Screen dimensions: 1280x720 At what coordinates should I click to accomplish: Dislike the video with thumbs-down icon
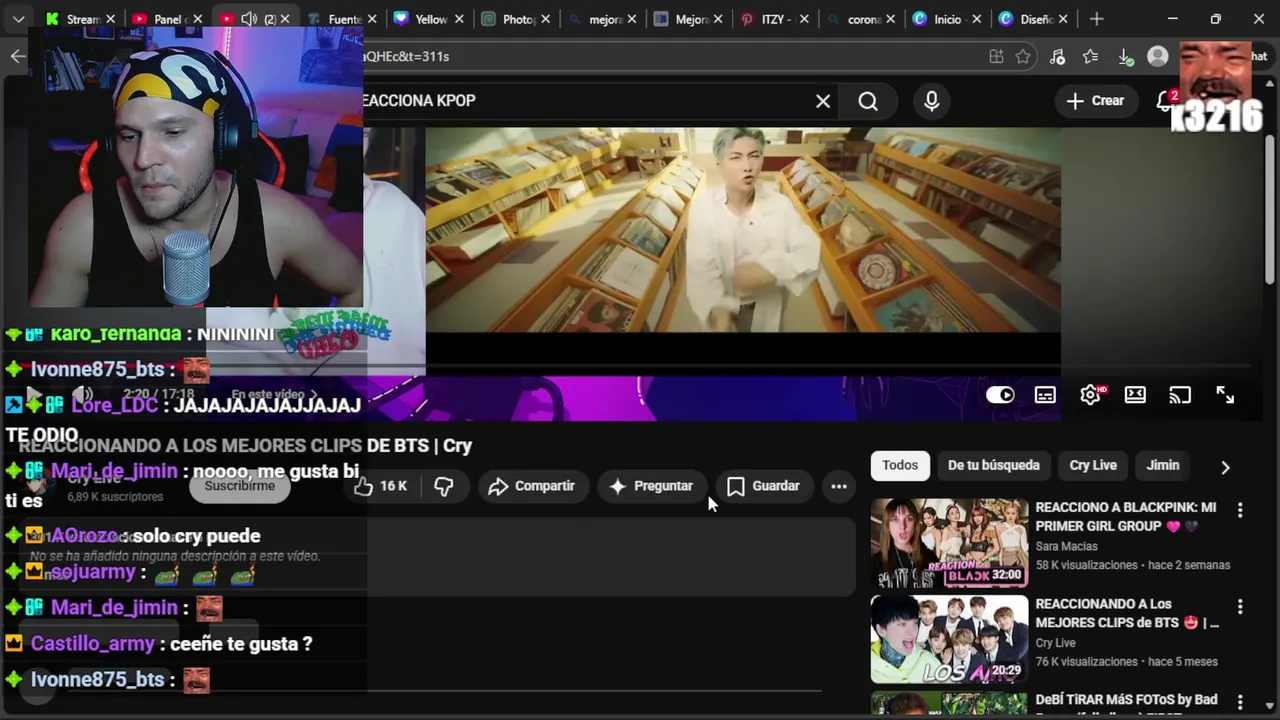pos(443,486)
